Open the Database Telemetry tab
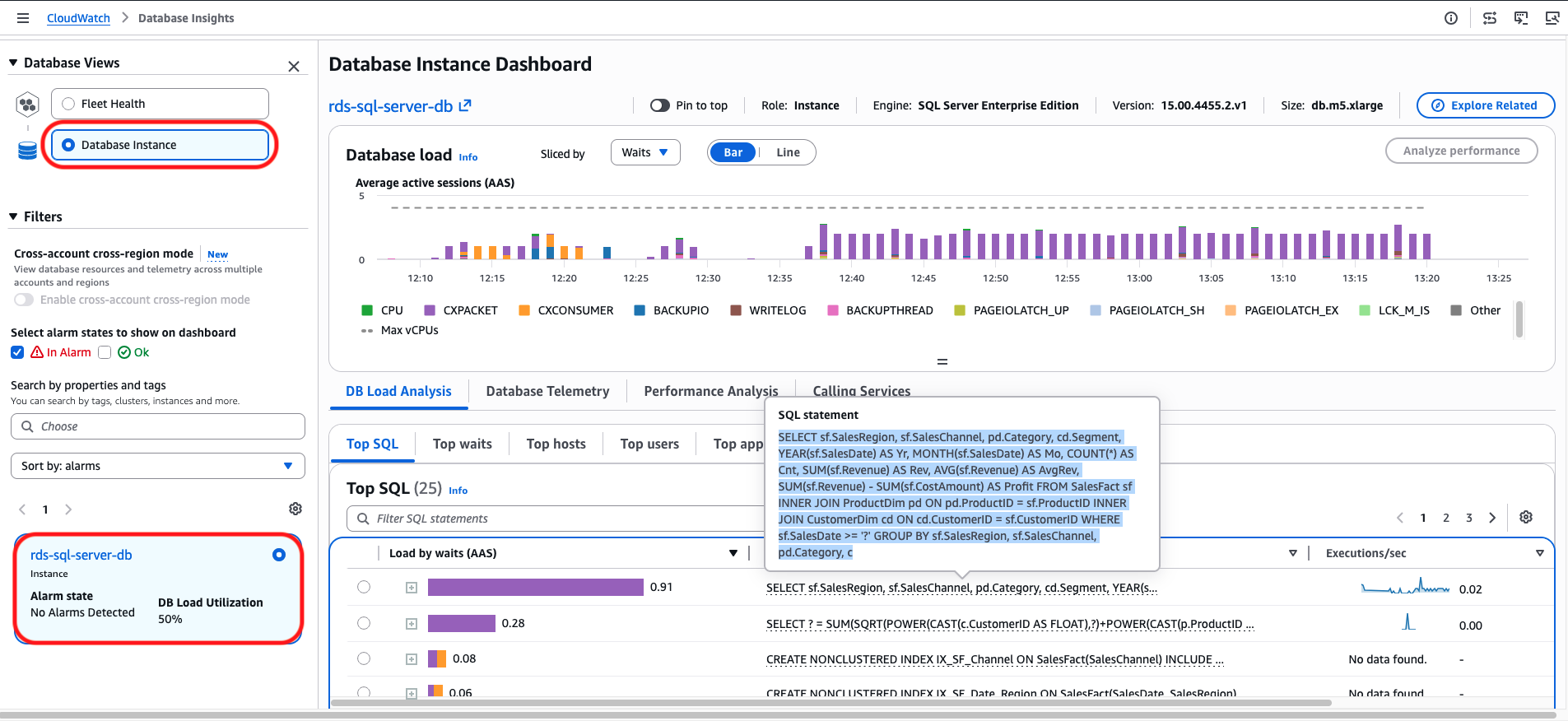 tap(547, 392)
